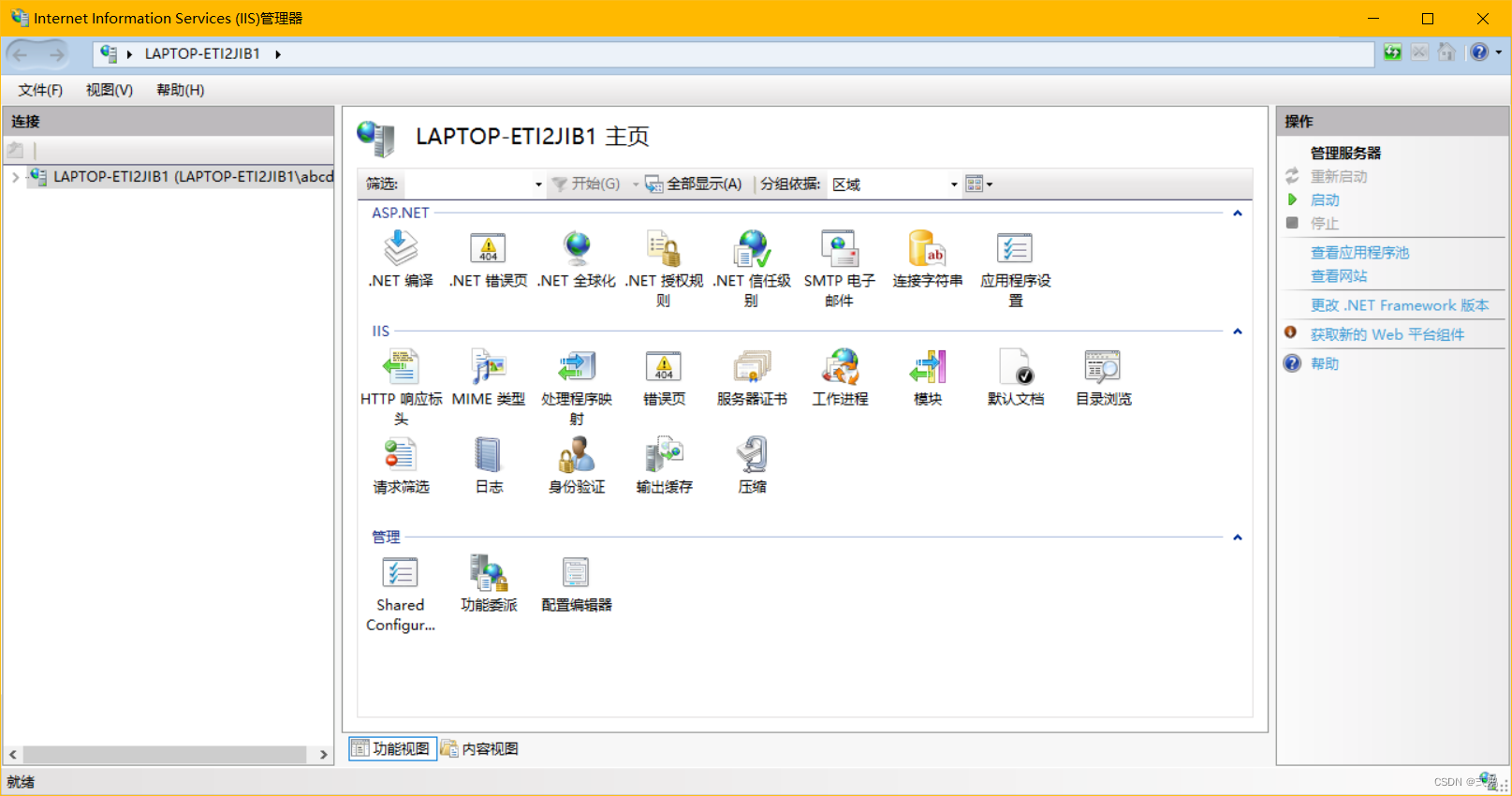Viewport: 1512px width, 796px height.
Task: Click the 查看网站 link
Action: click(1339, 276)
